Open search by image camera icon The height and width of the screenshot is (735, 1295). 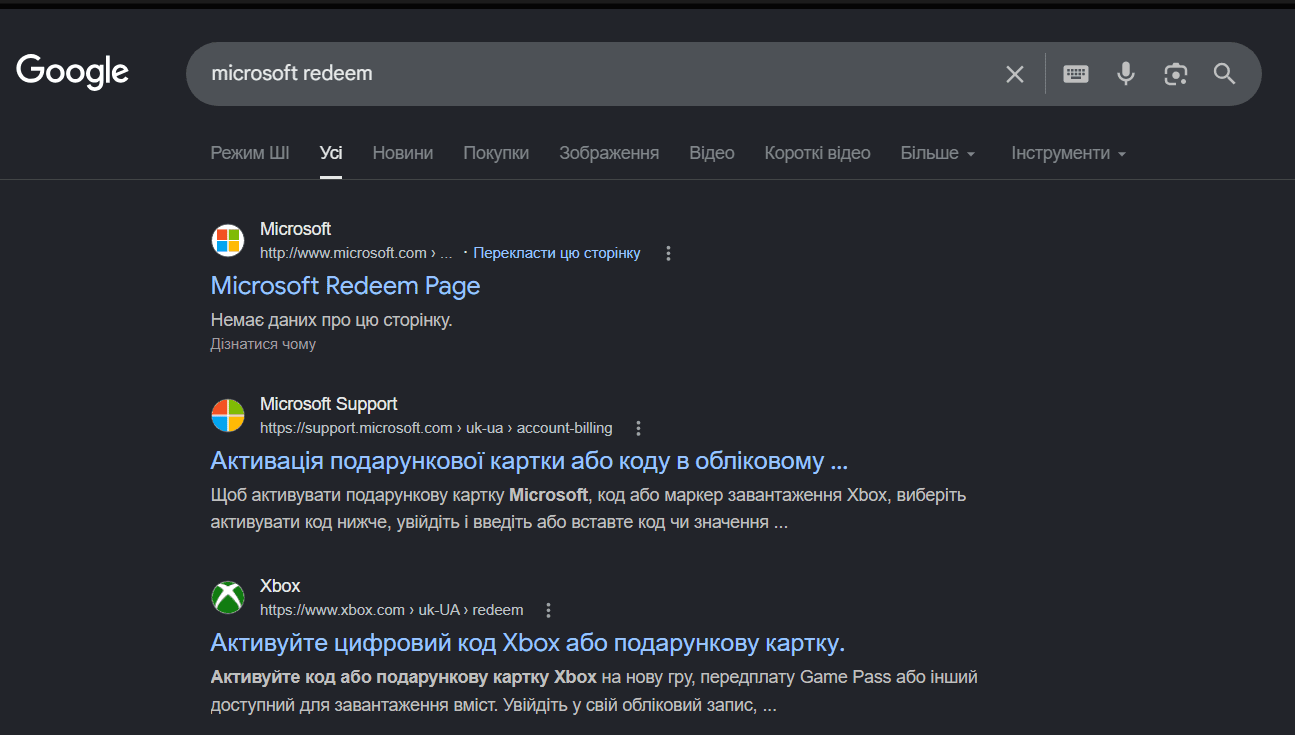pos(1176,74)
